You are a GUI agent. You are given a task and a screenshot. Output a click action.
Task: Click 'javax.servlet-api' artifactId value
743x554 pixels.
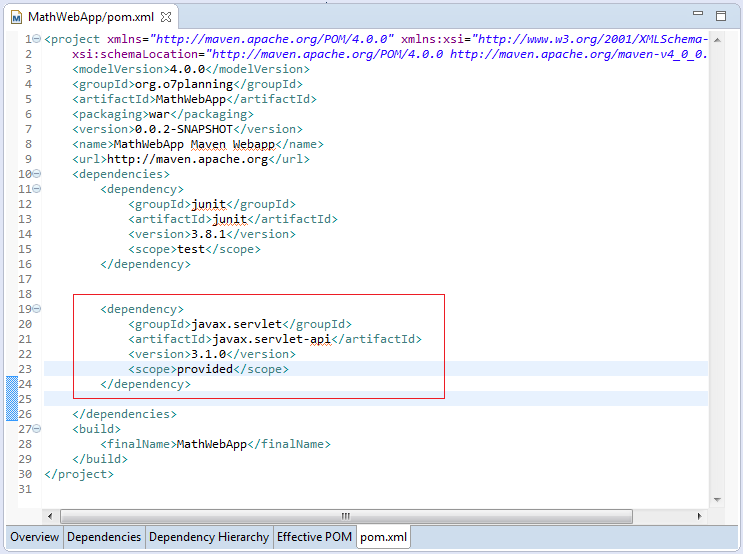[272, 339]
